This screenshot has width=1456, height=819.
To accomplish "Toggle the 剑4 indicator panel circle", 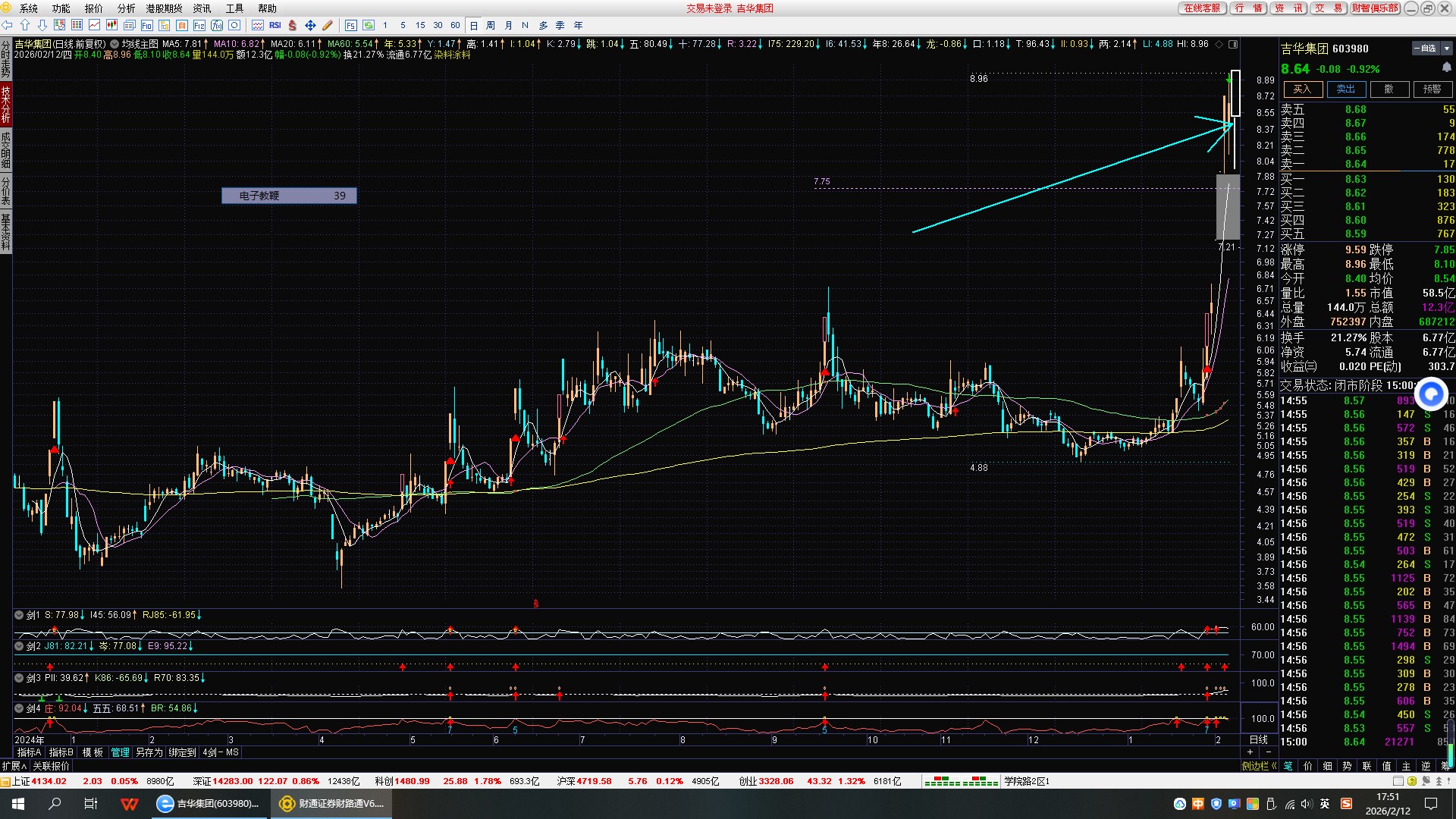I will (x=20, y=708).
